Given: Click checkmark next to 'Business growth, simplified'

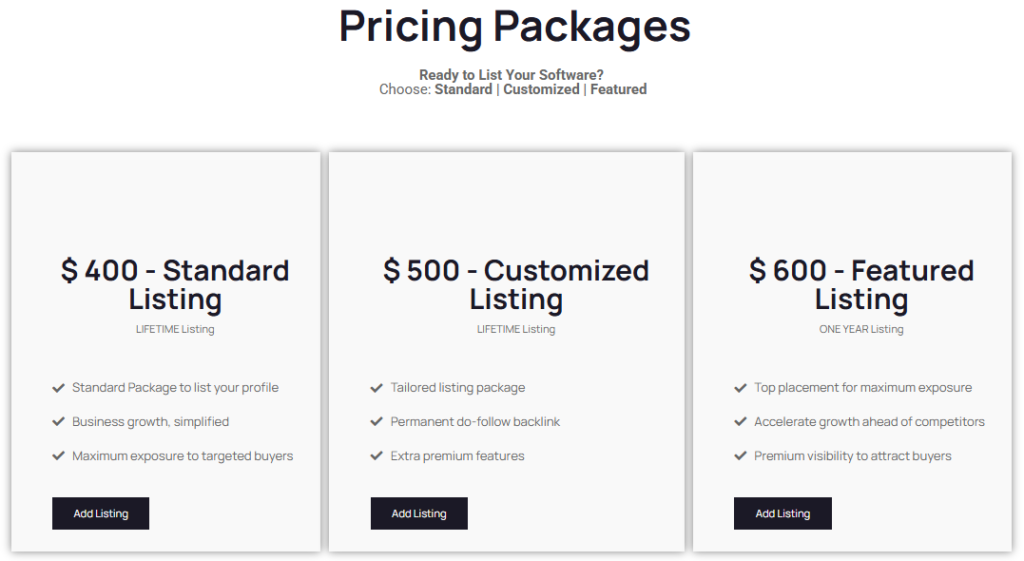Looking at the screenshot, I should point(58,422).
